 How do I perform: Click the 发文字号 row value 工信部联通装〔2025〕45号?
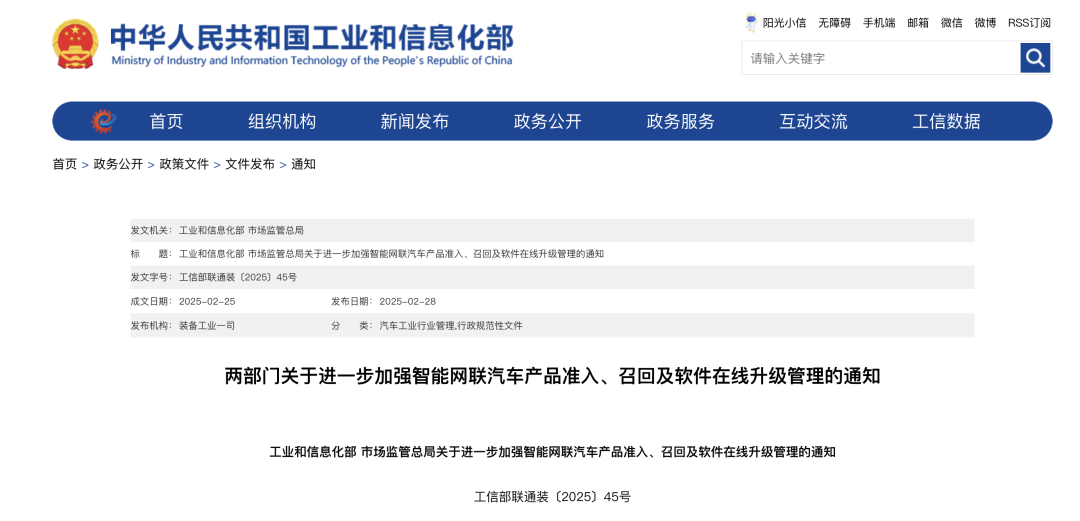click(x=238, y=278)
